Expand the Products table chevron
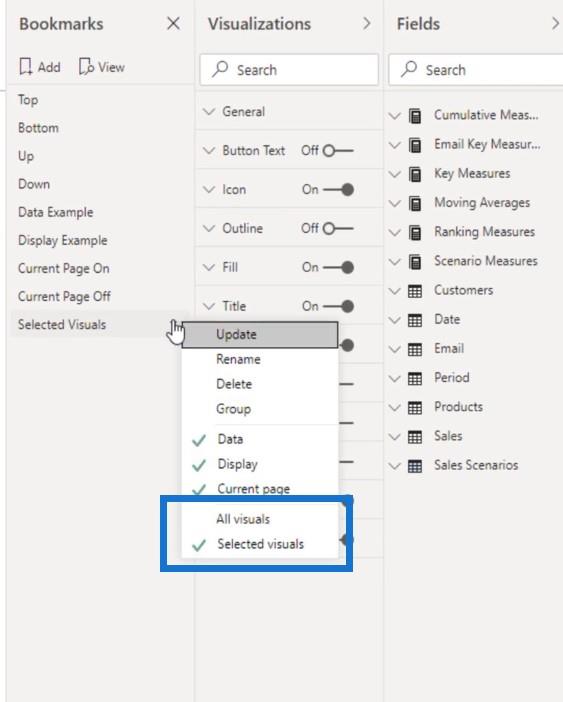 coord(394,407)
